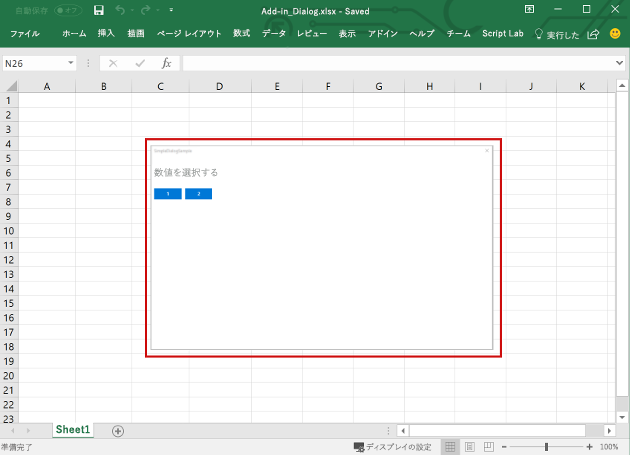Click previous sheet navigation arrow
This screenshot has width=630, height=455.
tap(12, 430)
